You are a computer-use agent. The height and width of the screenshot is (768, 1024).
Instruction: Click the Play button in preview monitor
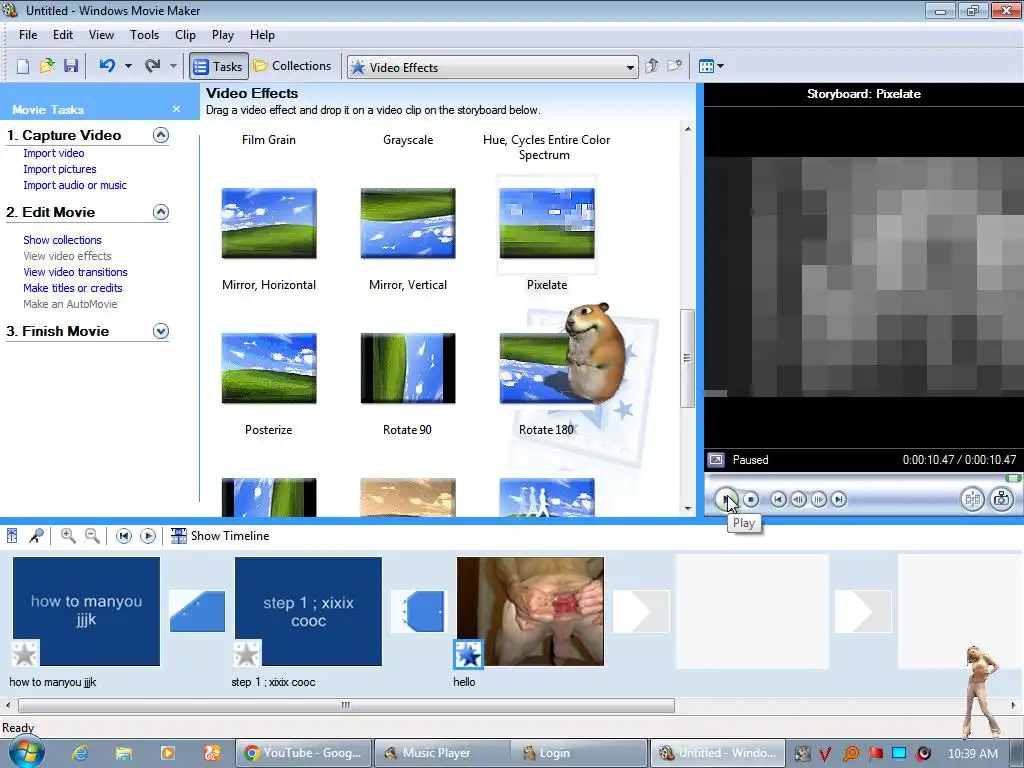click(x=726, y=500)
